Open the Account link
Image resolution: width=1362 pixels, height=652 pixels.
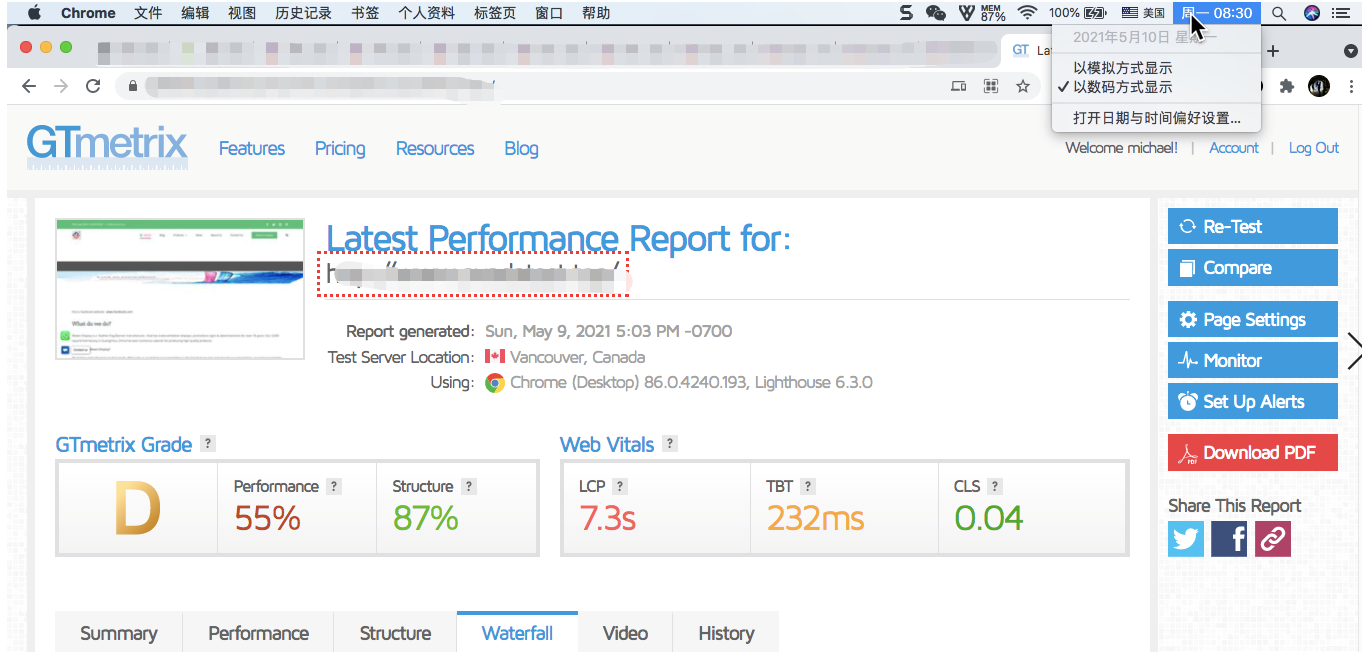click(1234, 148)
